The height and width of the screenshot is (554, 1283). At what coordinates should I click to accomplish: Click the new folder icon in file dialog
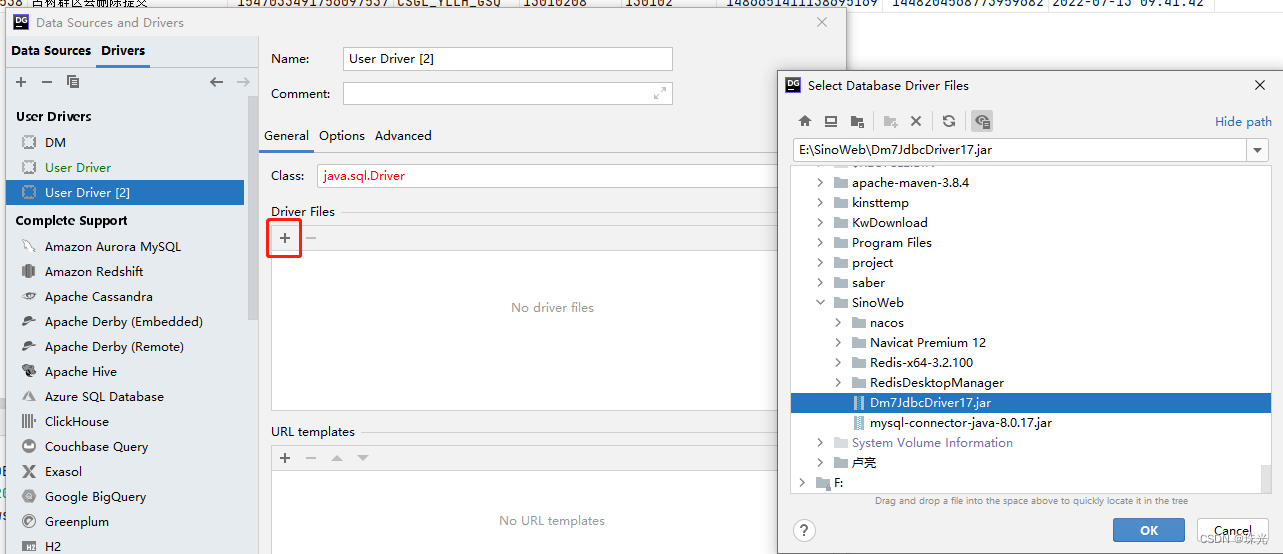[890, 121]
